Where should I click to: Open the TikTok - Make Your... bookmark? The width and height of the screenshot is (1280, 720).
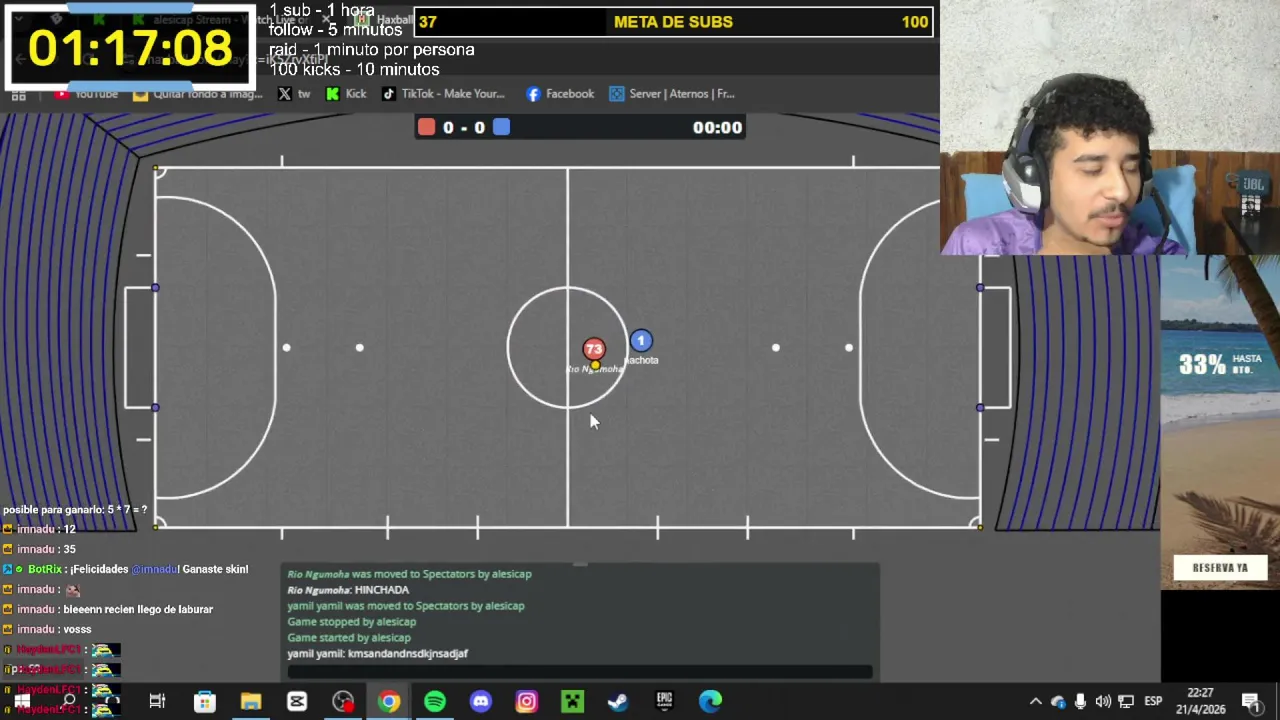coord(442,94)
